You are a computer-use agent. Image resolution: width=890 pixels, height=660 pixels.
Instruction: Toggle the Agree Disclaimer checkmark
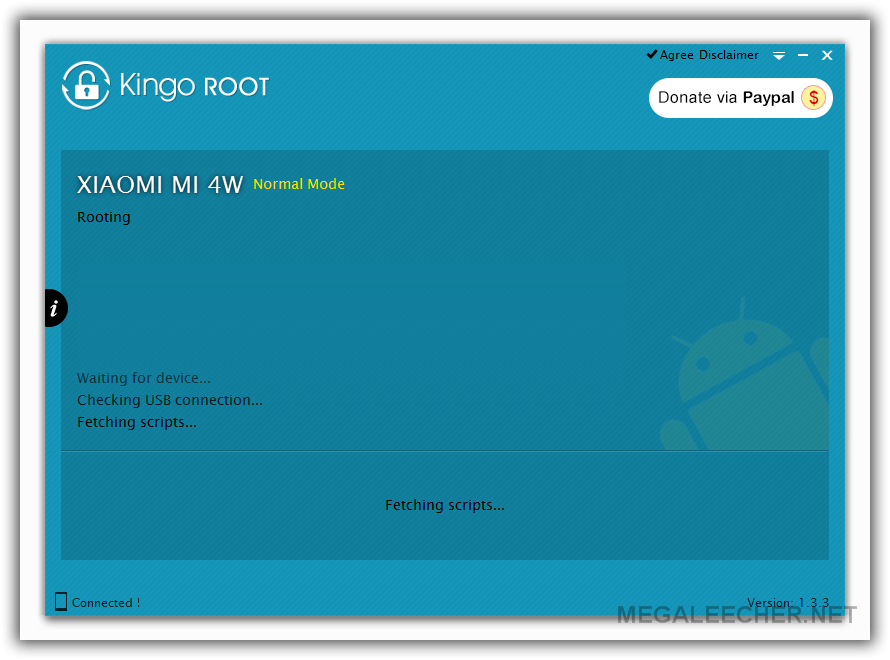tap(652, 54)
